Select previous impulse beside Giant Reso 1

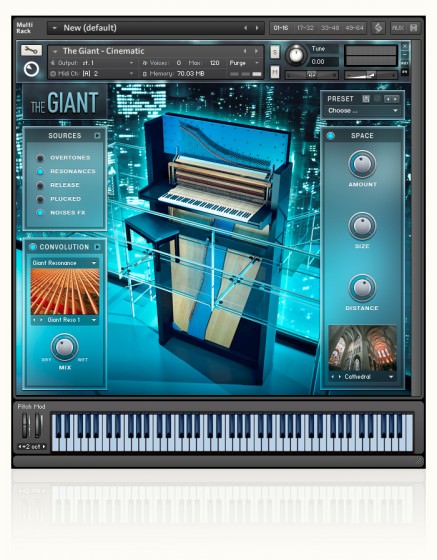(x=35, y=320)
